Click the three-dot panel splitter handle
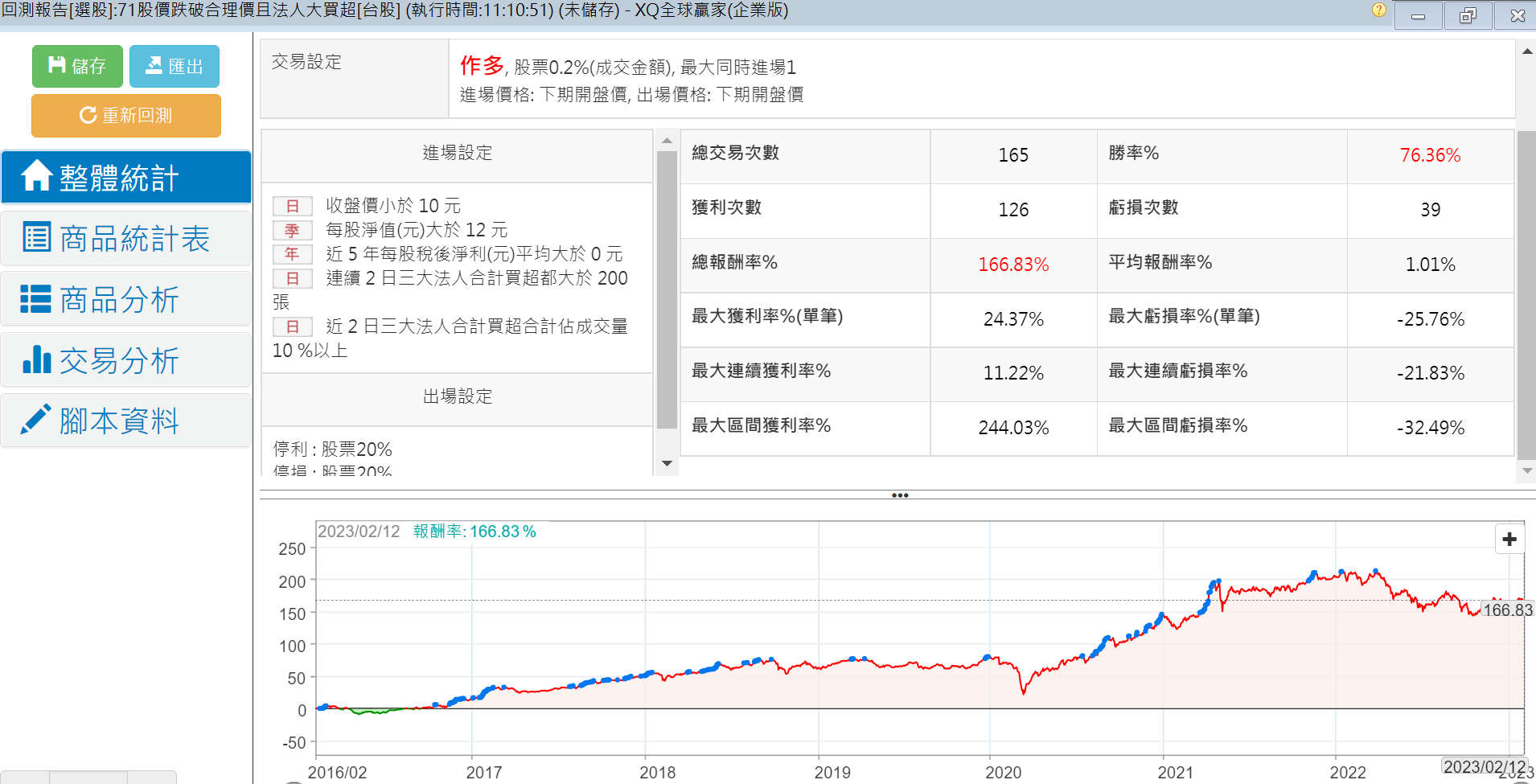 899,495
